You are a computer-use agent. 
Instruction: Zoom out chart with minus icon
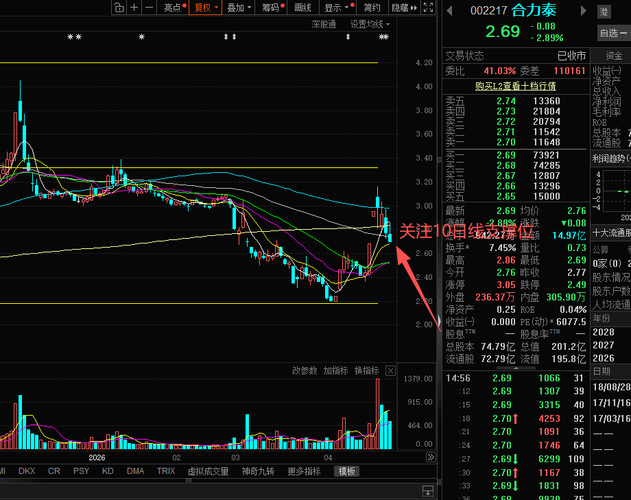pos(149,7)
